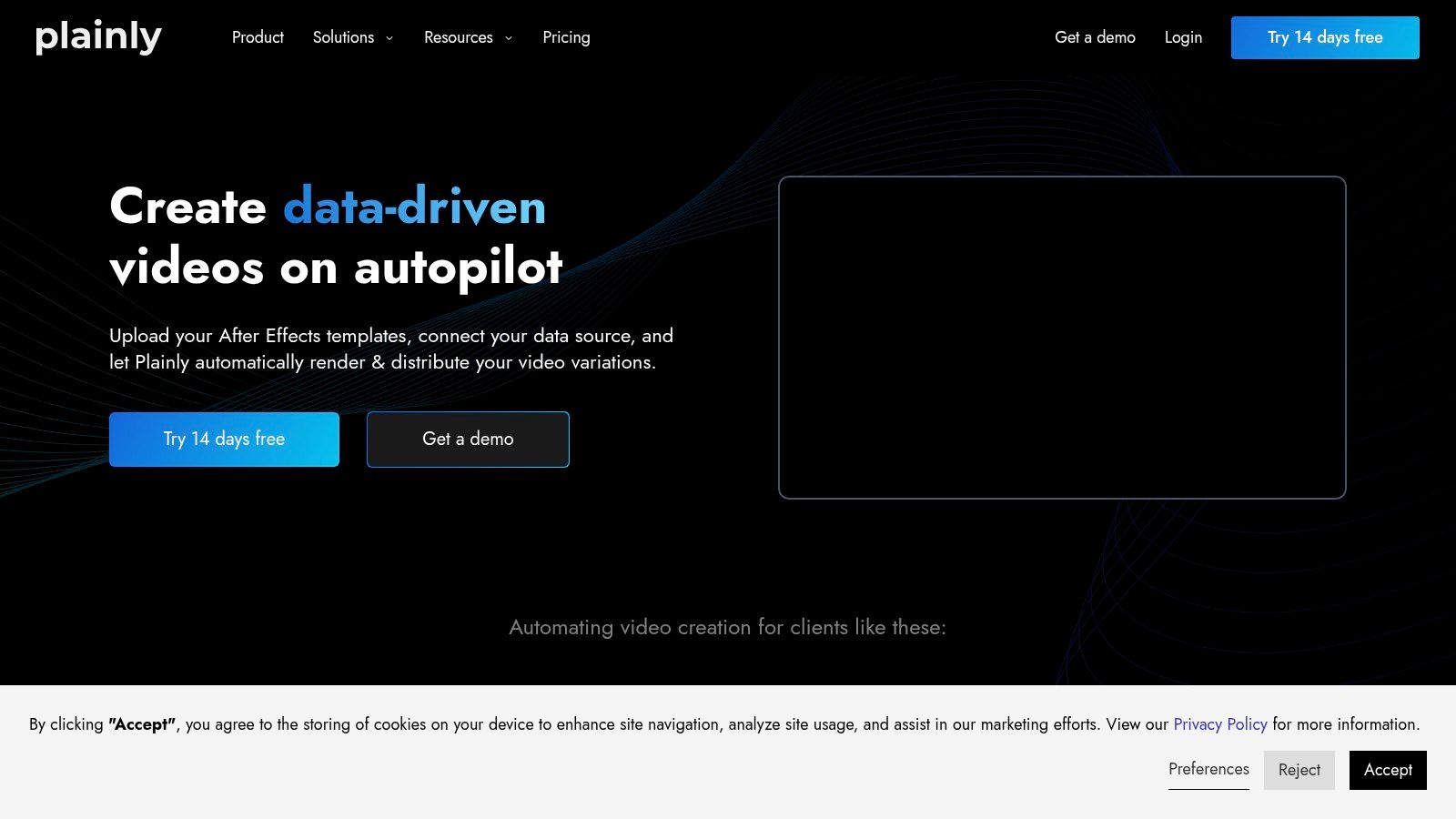This screenshot has height=819, width=1456.
Task: Expand the Resources dropdown chevron
Action: [x=509, y=38]
